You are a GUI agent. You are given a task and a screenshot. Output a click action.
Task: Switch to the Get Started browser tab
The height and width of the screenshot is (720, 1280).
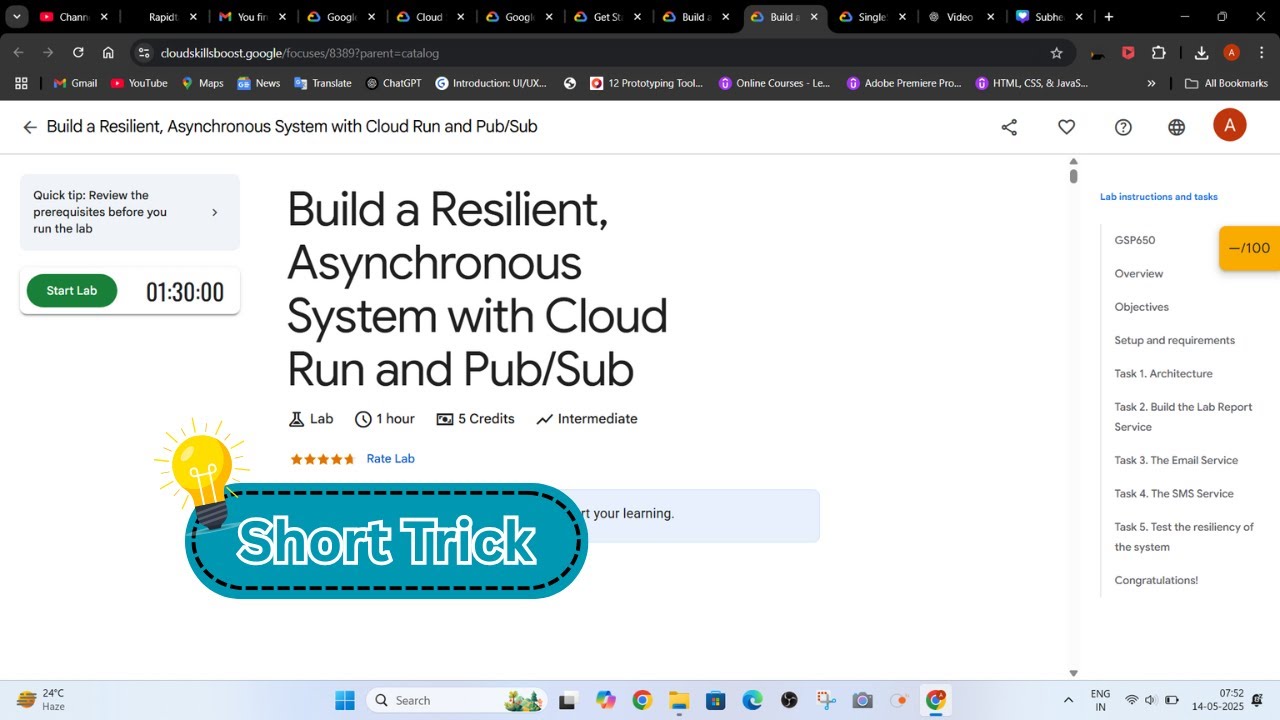click(608, 17)
